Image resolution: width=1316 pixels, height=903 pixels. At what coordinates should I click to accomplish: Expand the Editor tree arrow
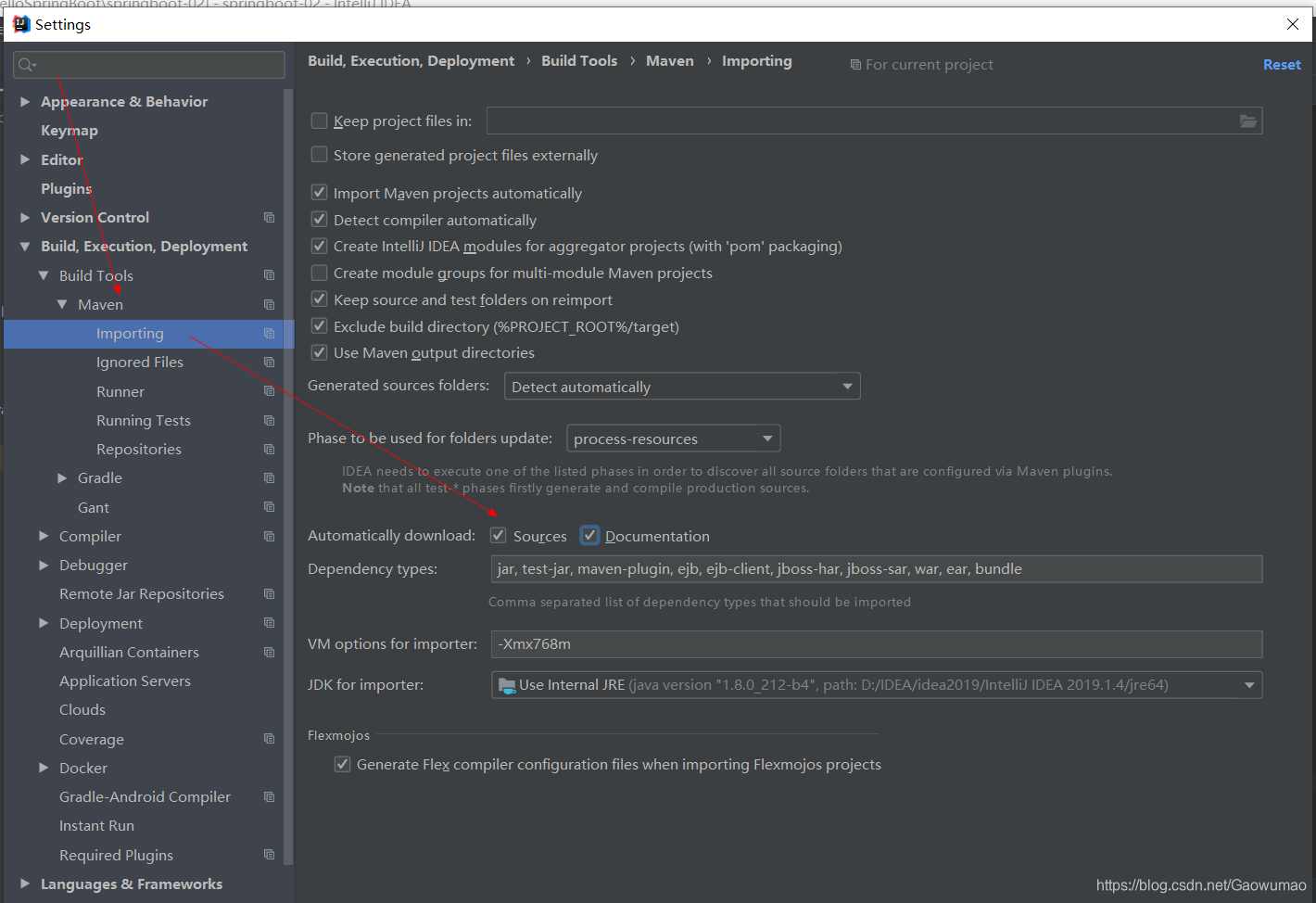tap(25, 159)
